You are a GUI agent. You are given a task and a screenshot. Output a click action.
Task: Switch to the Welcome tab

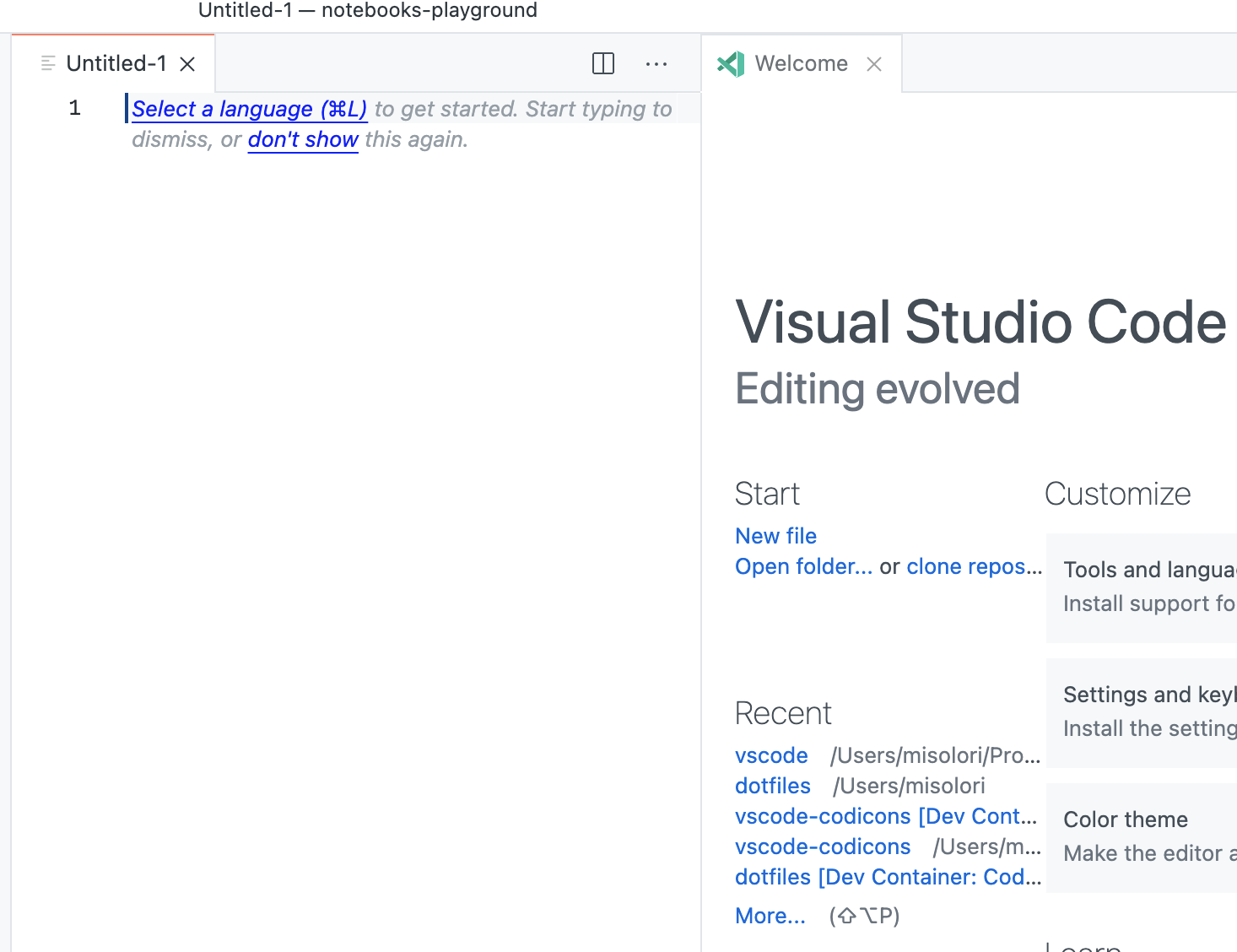(801, 62)
